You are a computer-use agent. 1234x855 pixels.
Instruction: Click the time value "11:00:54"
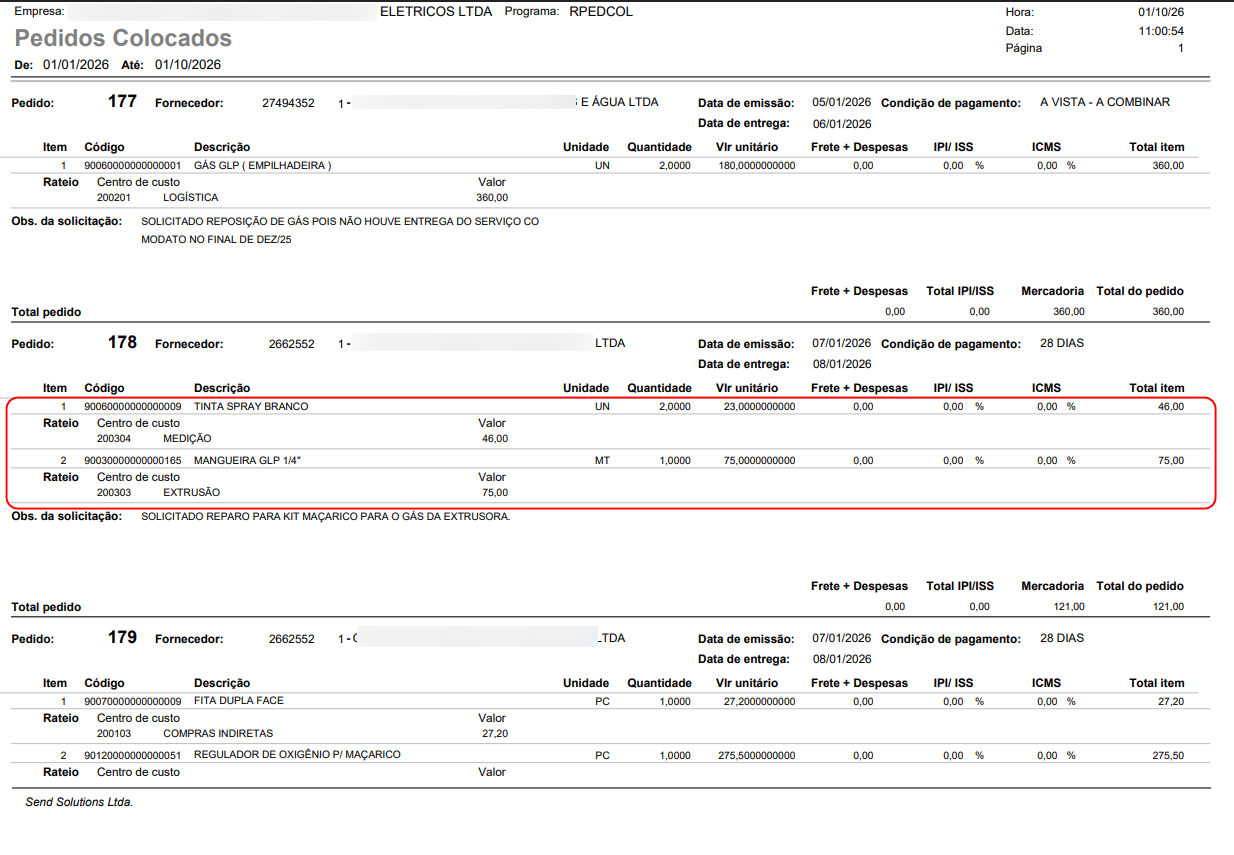[1161, 30]
